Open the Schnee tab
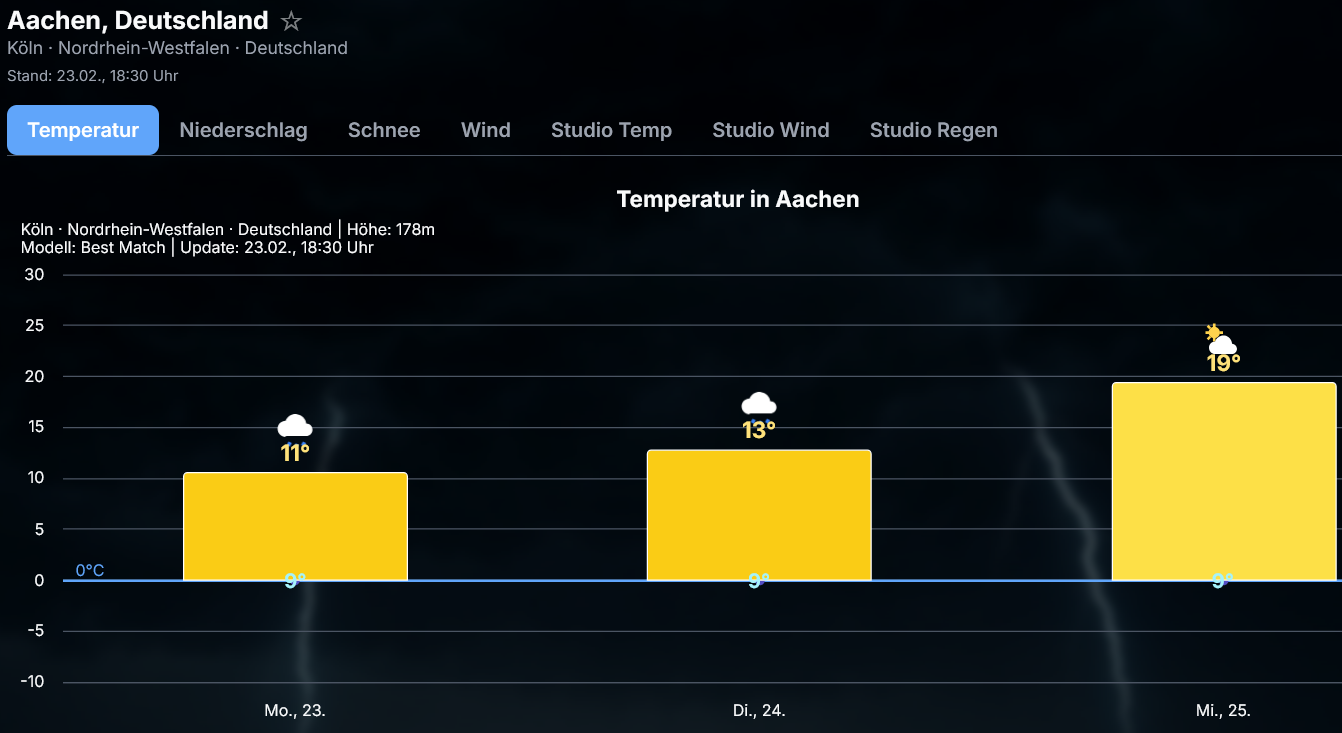The width and height of the screenshot is (1342, 733). [384, 130]
